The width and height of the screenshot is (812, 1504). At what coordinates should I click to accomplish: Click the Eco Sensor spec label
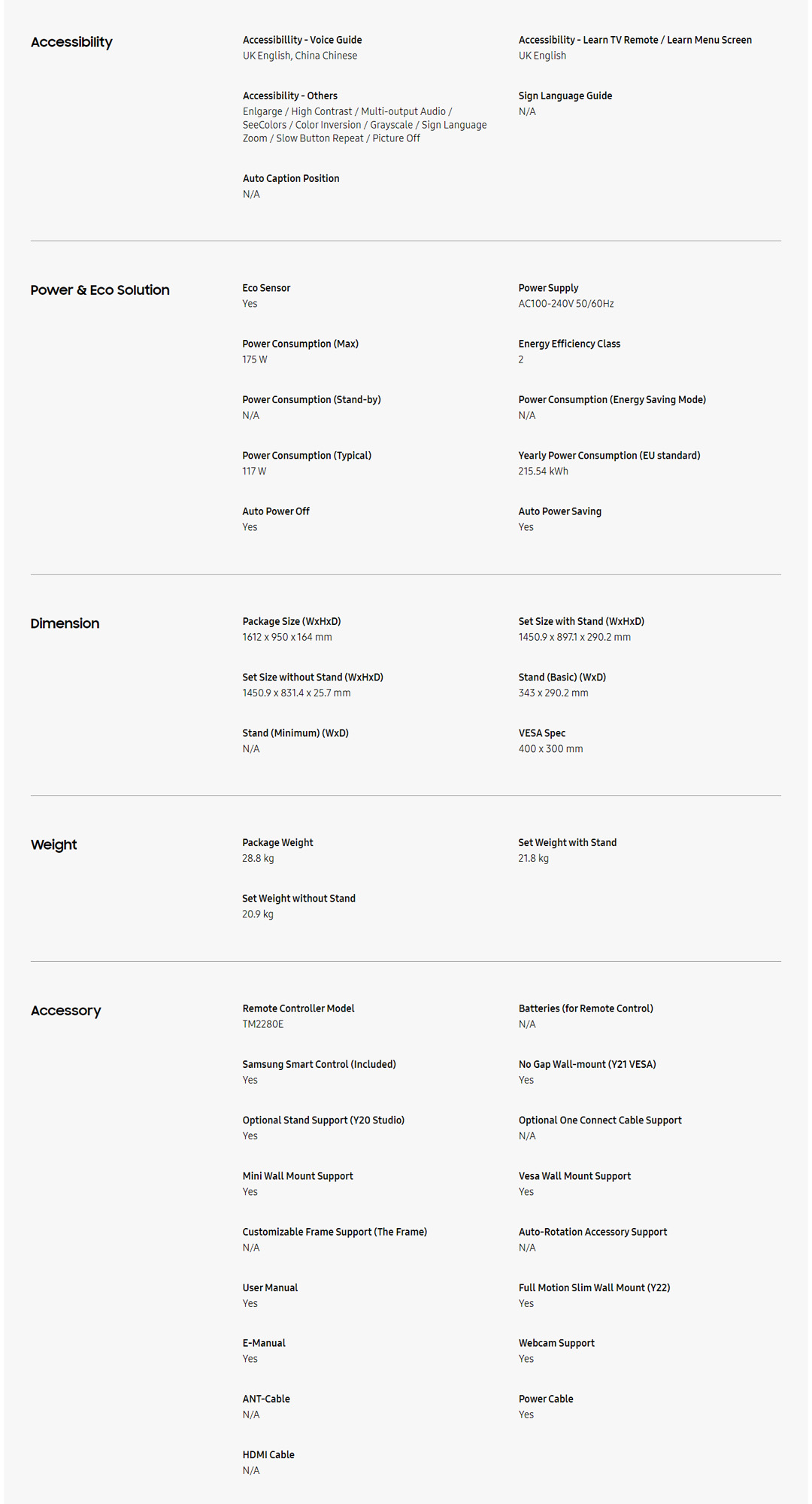pyautogui.click(x=266, y=288)
